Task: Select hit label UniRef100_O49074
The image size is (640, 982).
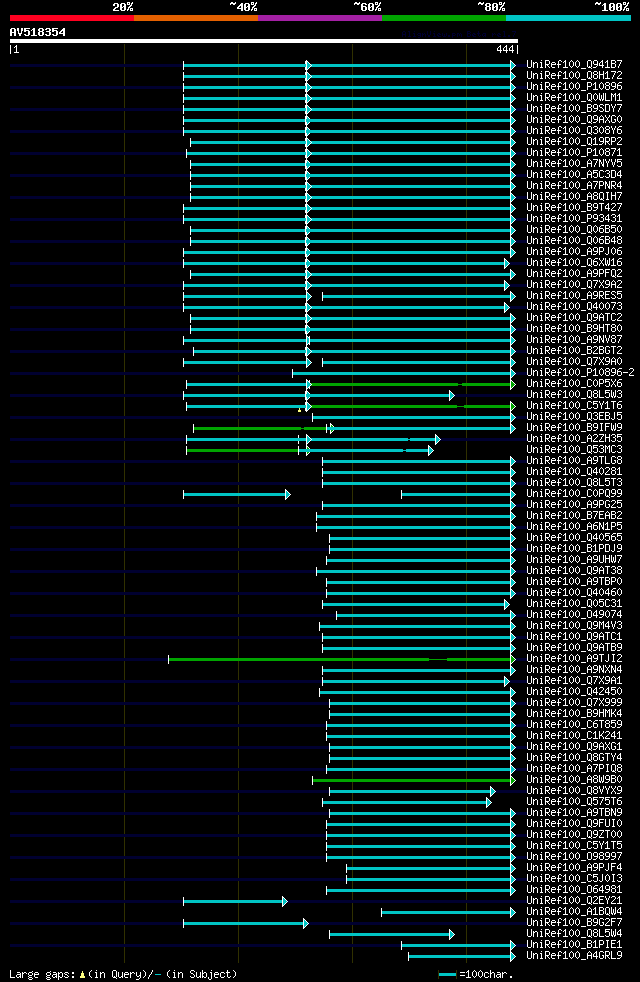Action: [x=574, y=614]
